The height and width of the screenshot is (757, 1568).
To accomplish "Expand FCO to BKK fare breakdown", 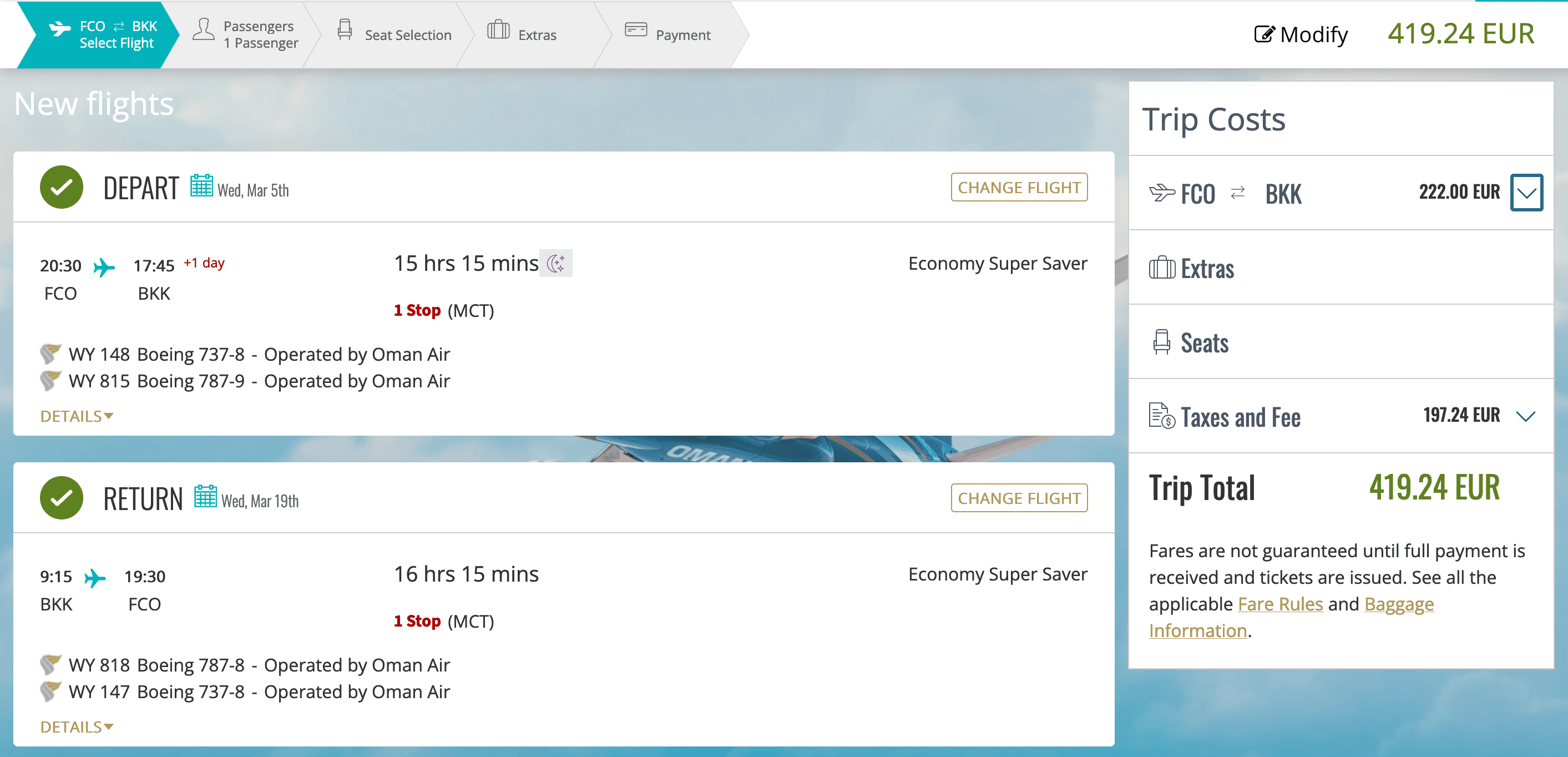I will click(x=1526, y=193).
